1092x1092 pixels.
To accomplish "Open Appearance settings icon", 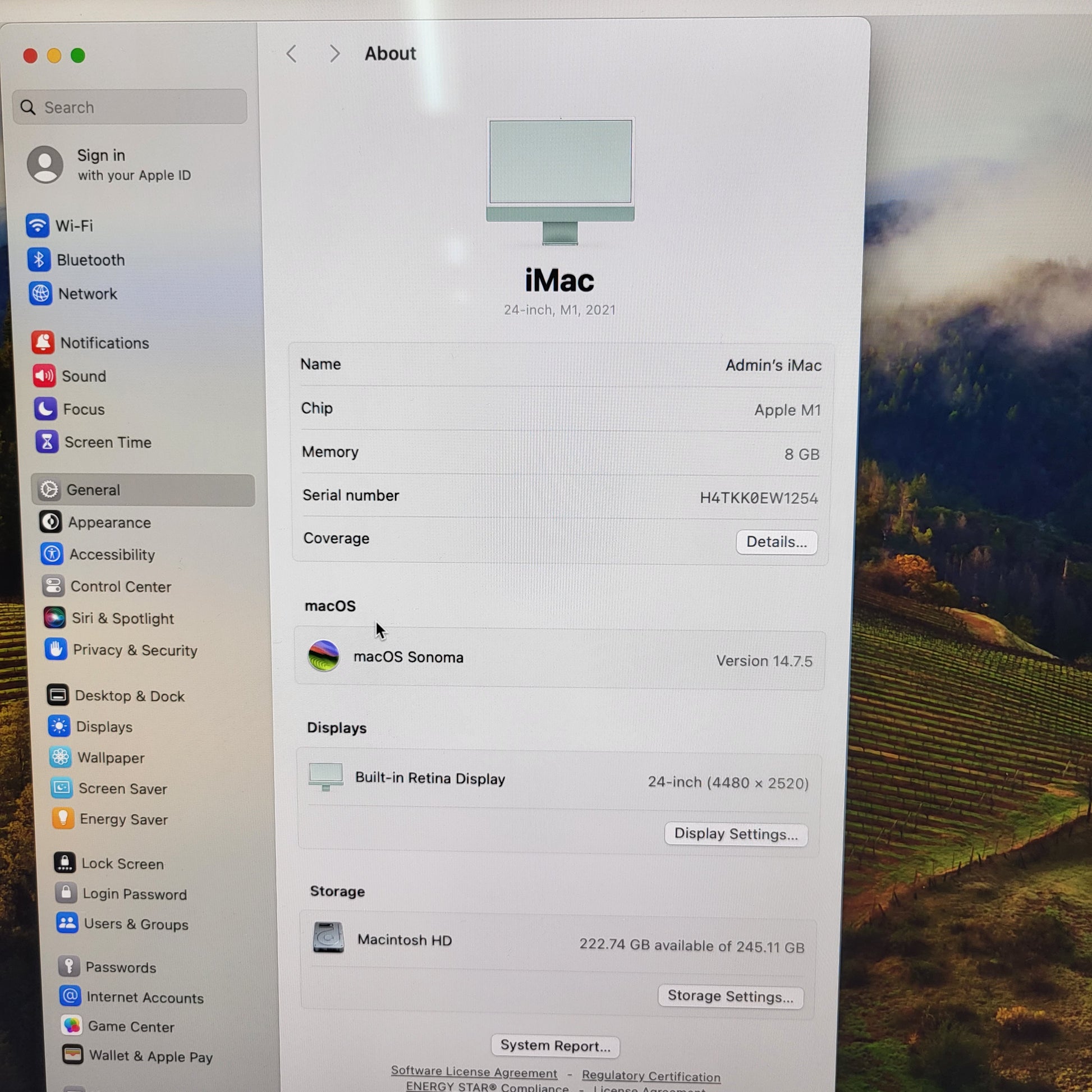I will tap(51, 522).
